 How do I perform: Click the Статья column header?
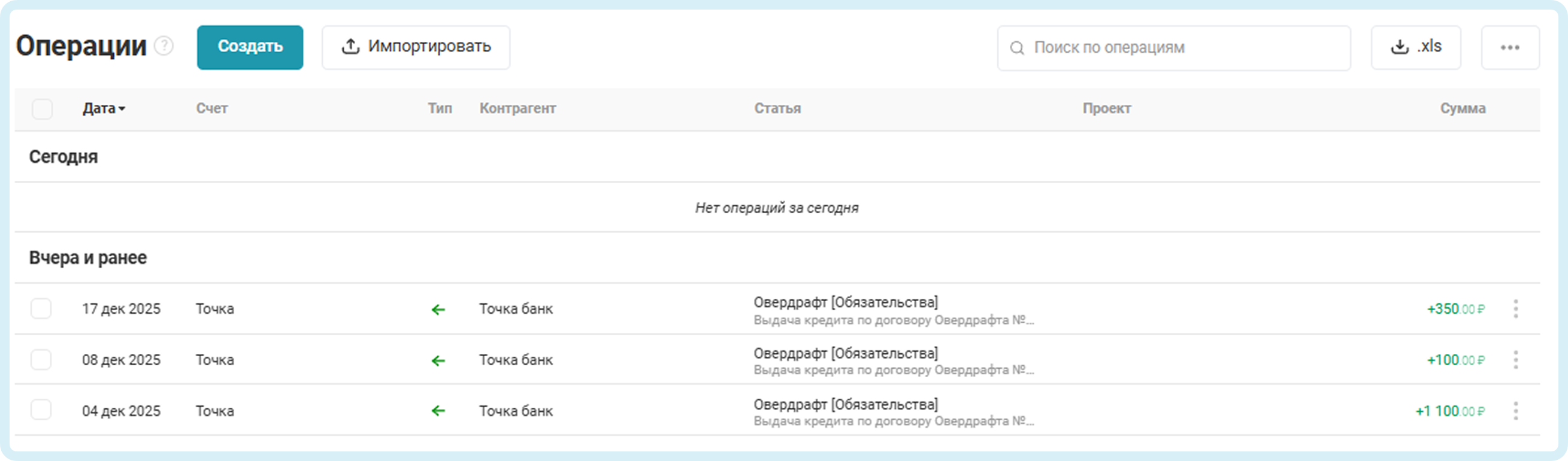(x=777, y=108)
